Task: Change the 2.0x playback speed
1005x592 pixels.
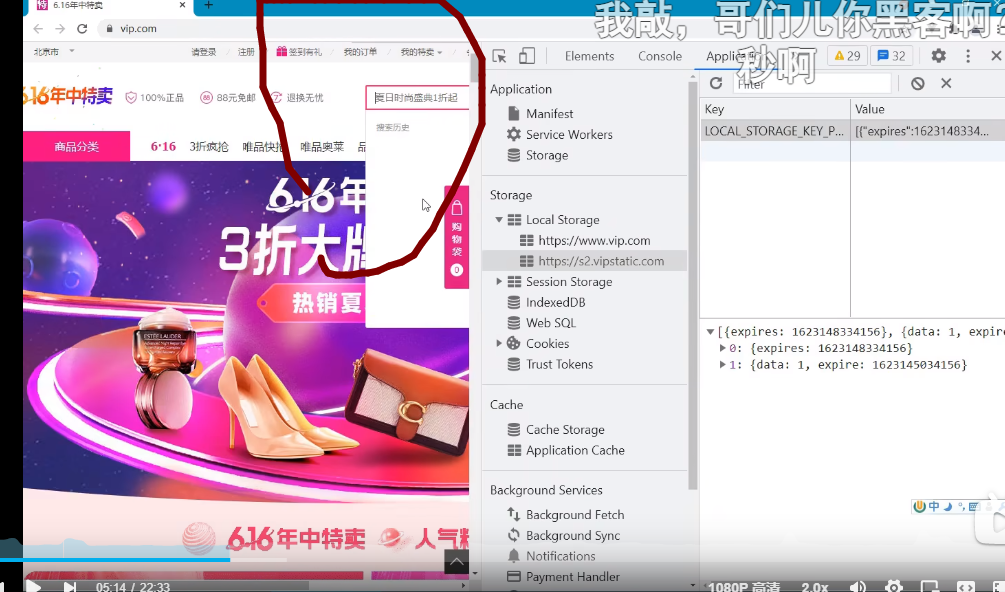Action: click(815, 586)
